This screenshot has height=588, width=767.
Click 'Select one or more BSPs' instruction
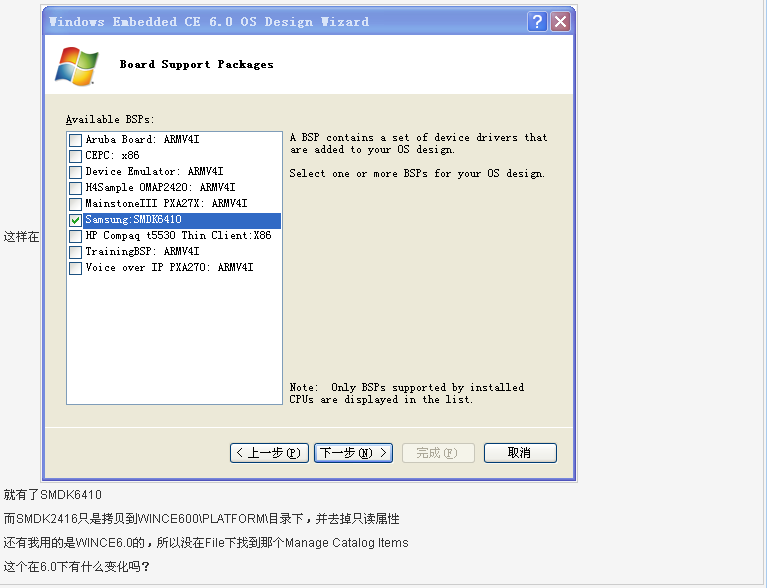click(x=417, y=174)
